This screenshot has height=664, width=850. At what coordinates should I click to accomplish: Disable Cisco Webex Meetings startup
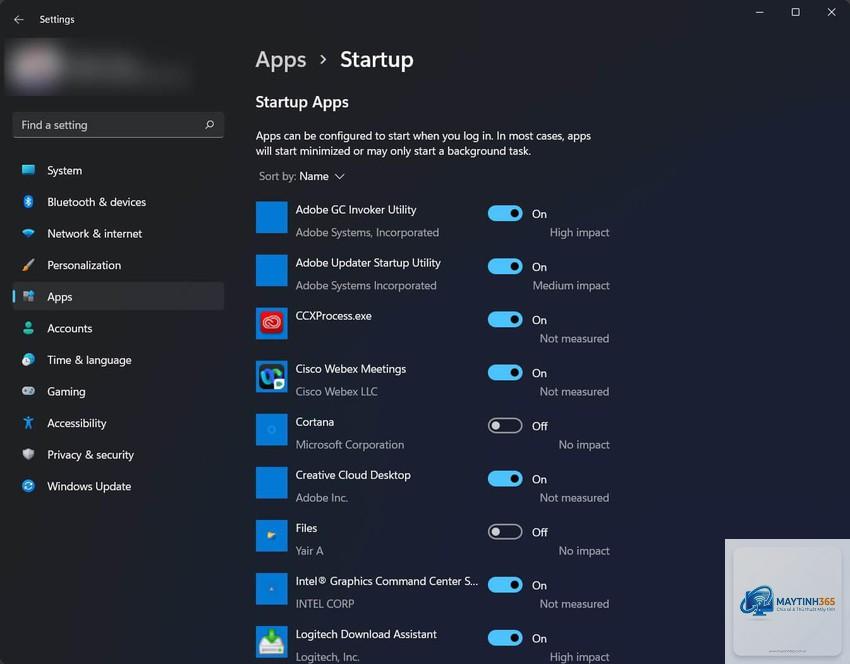[x=505, y=373]
